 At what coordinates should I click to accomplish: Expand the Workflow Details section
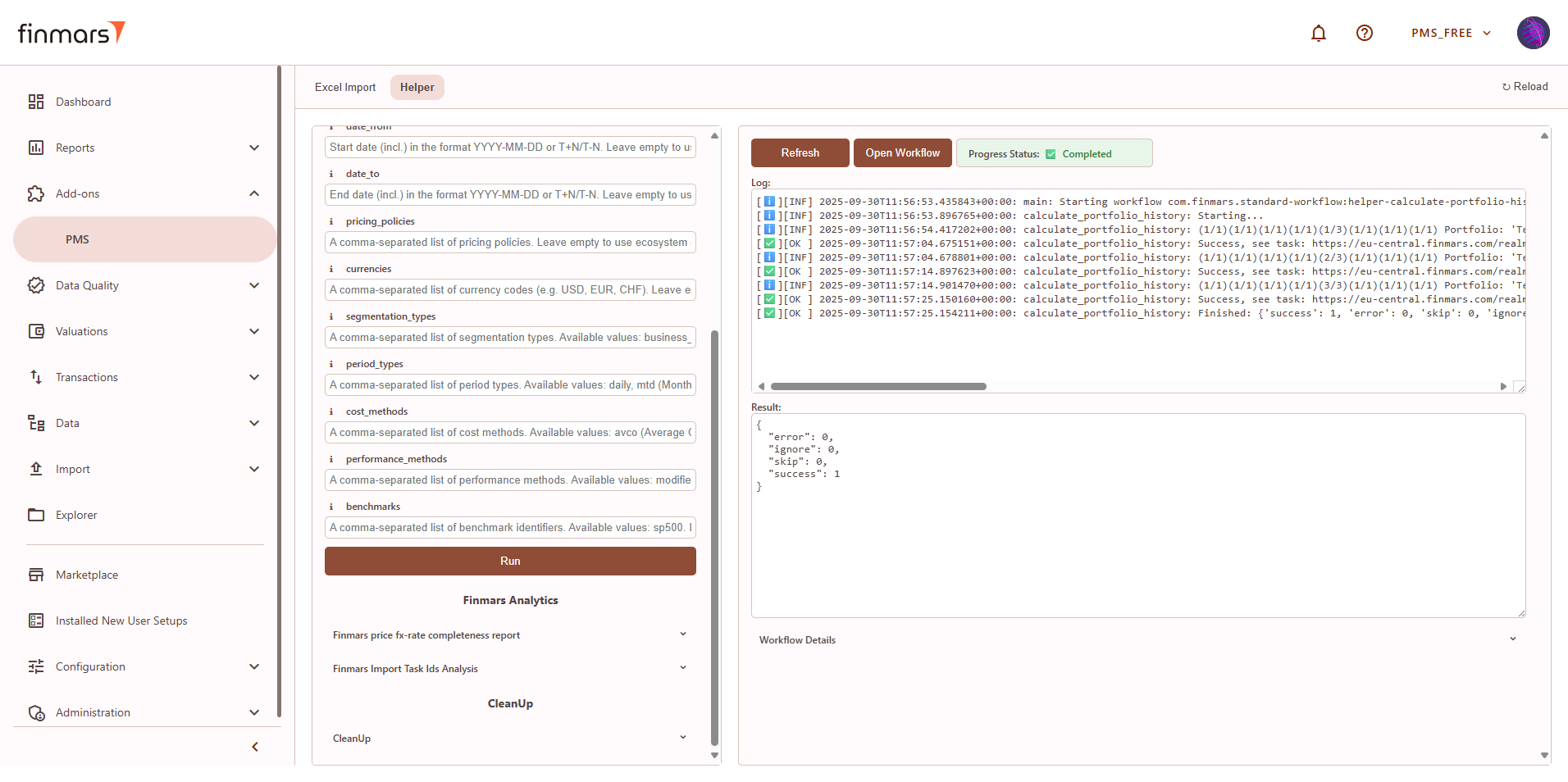tap(1512, 639)
